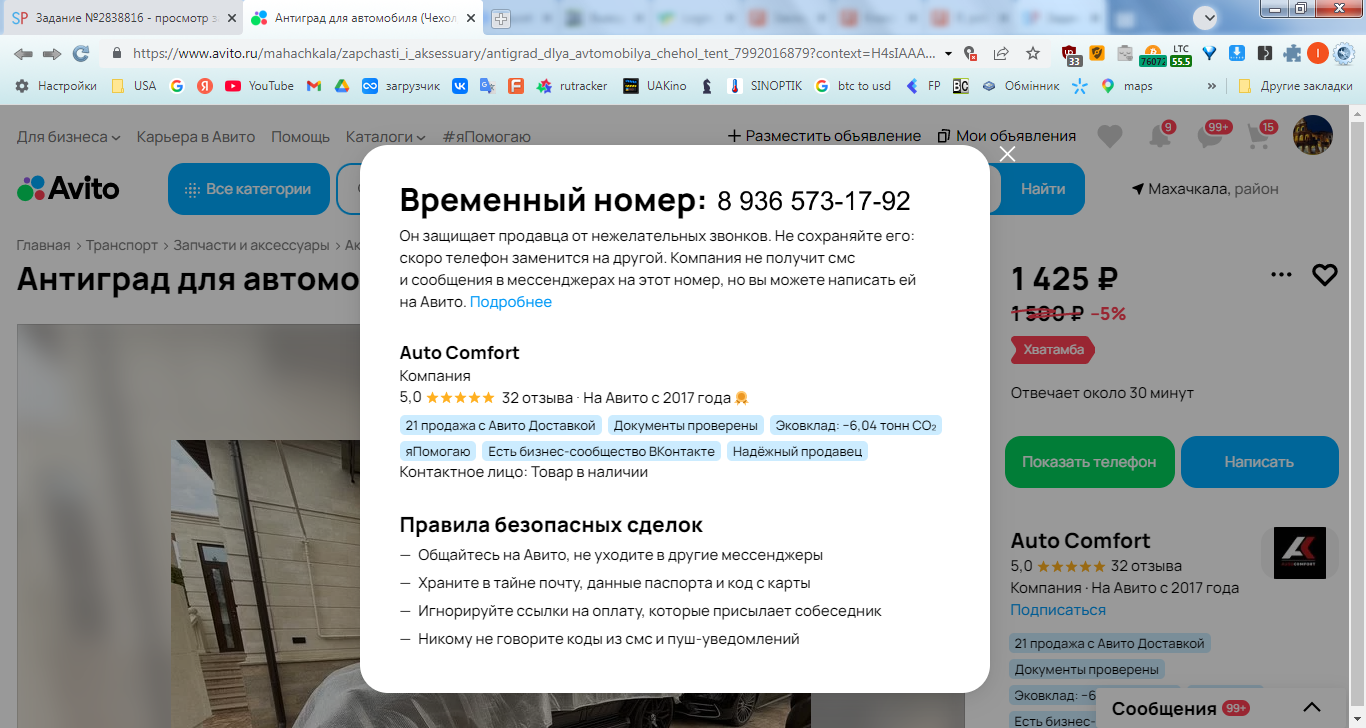Click the Написать button
The height and width of the screenshot is (728, 1366).
point(1259,462)
